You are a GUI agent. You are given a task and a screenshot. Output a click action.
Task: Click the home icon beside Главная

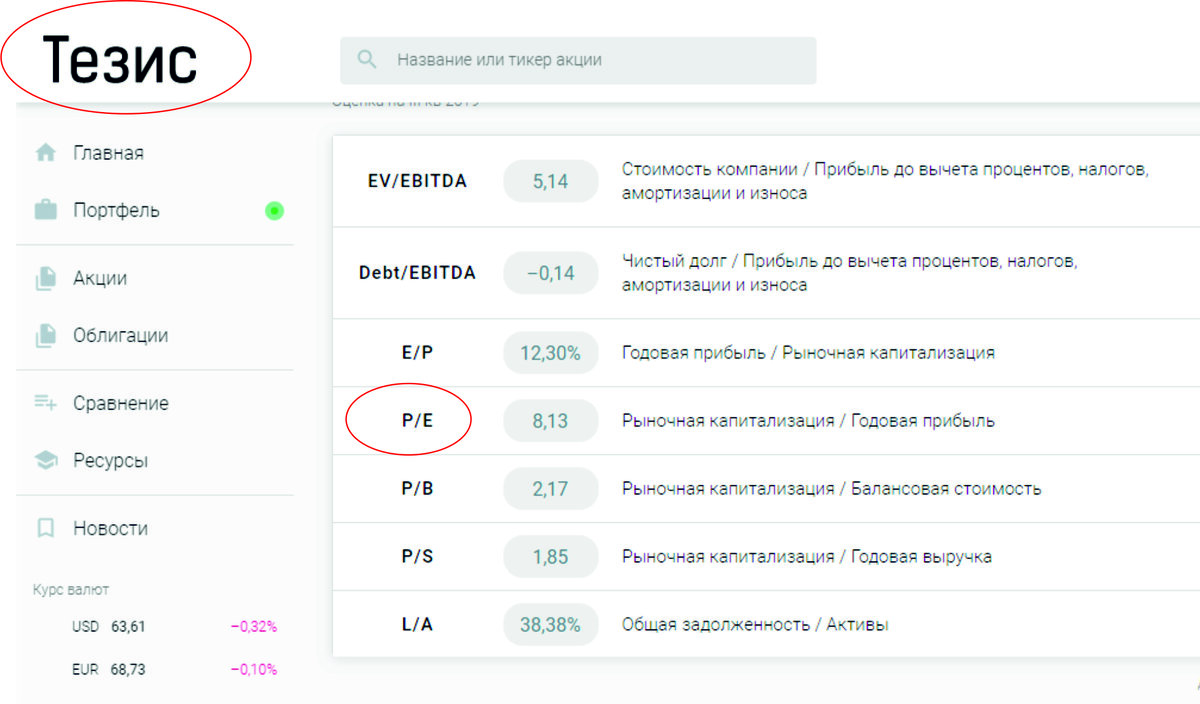tap(45, 153)
